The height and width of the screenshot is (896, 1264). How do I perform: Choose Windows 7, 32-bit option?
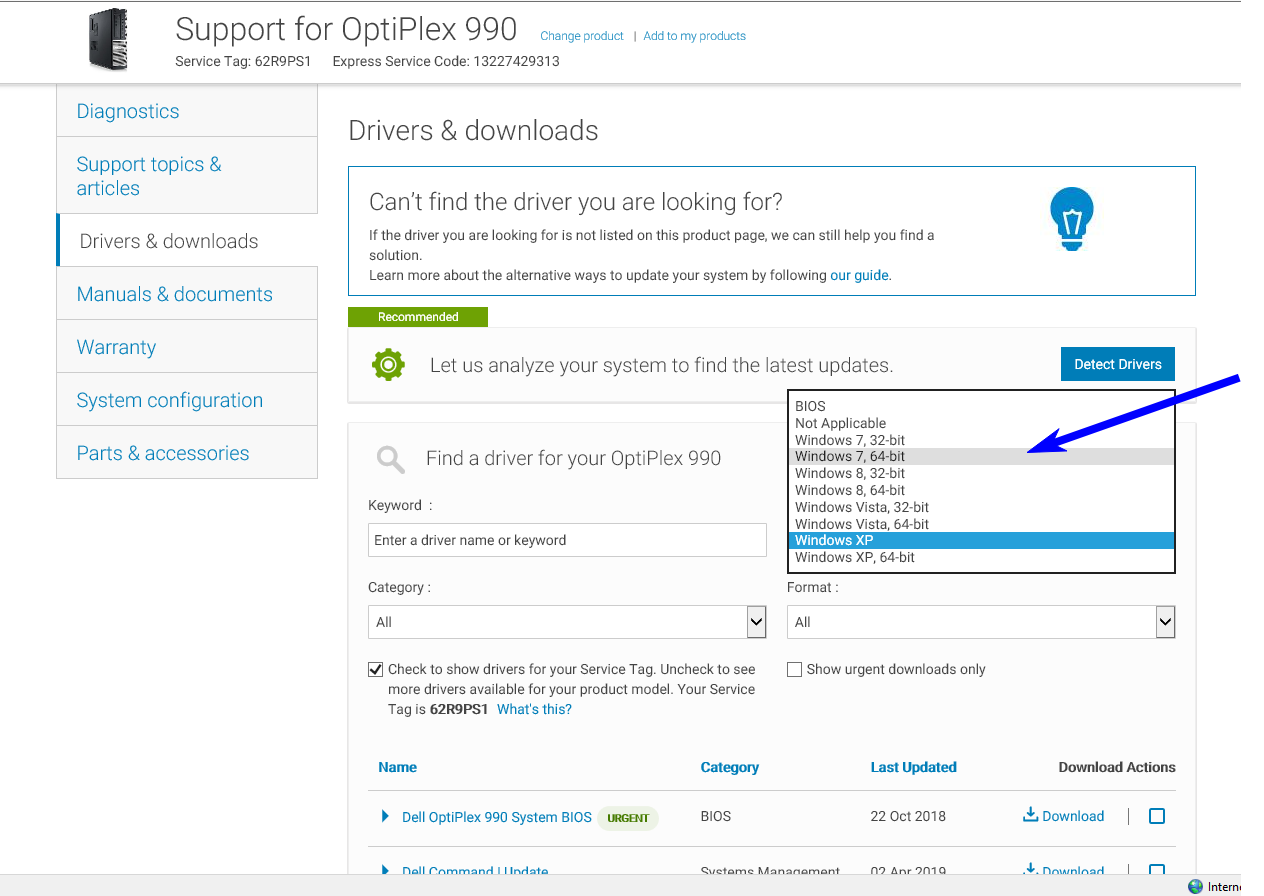(x=981, y=440)
